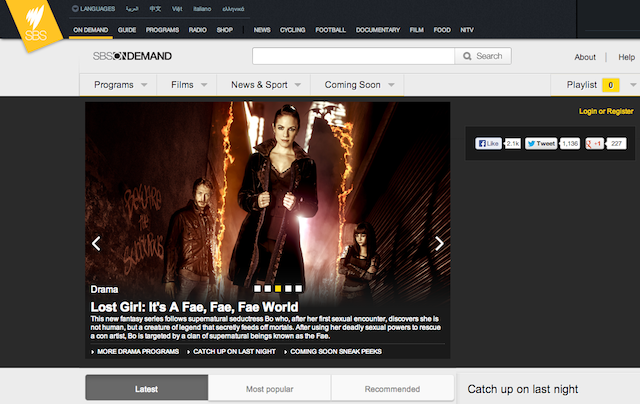Open the Lost Girl title link
The width and height of the screenshot is (640, 404).
click(x=194, y=307)
